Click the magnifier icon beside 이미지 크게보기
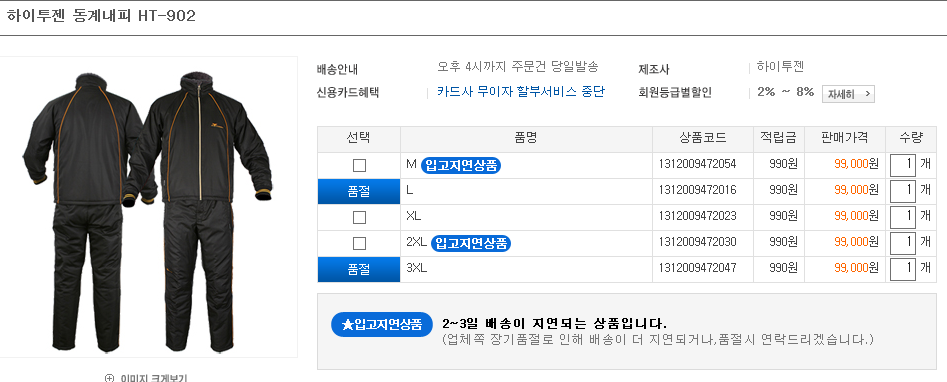 [109, 378]
